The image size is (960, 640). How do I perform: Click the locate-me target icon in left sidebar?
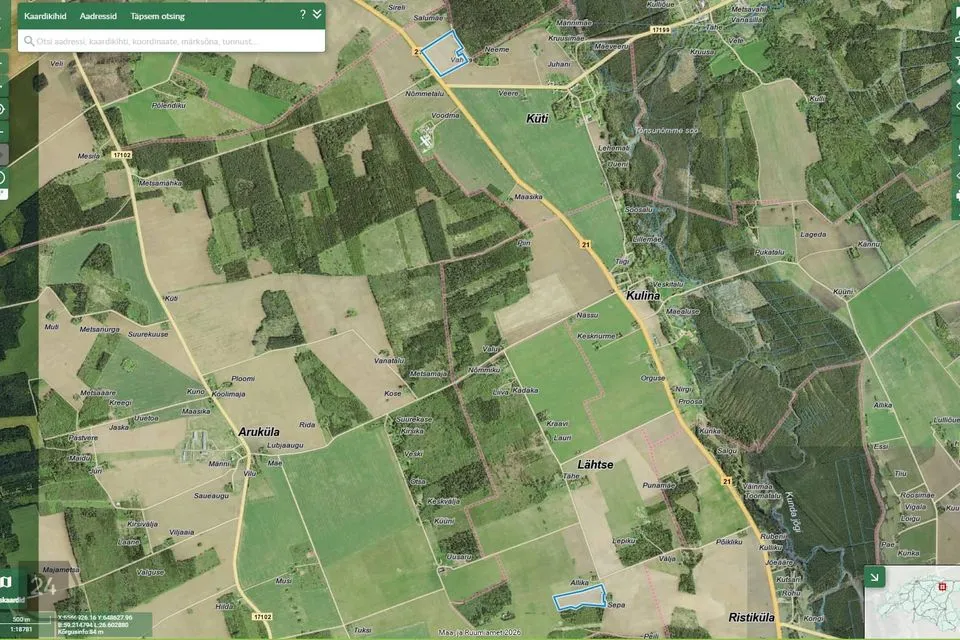pos(2,110)
